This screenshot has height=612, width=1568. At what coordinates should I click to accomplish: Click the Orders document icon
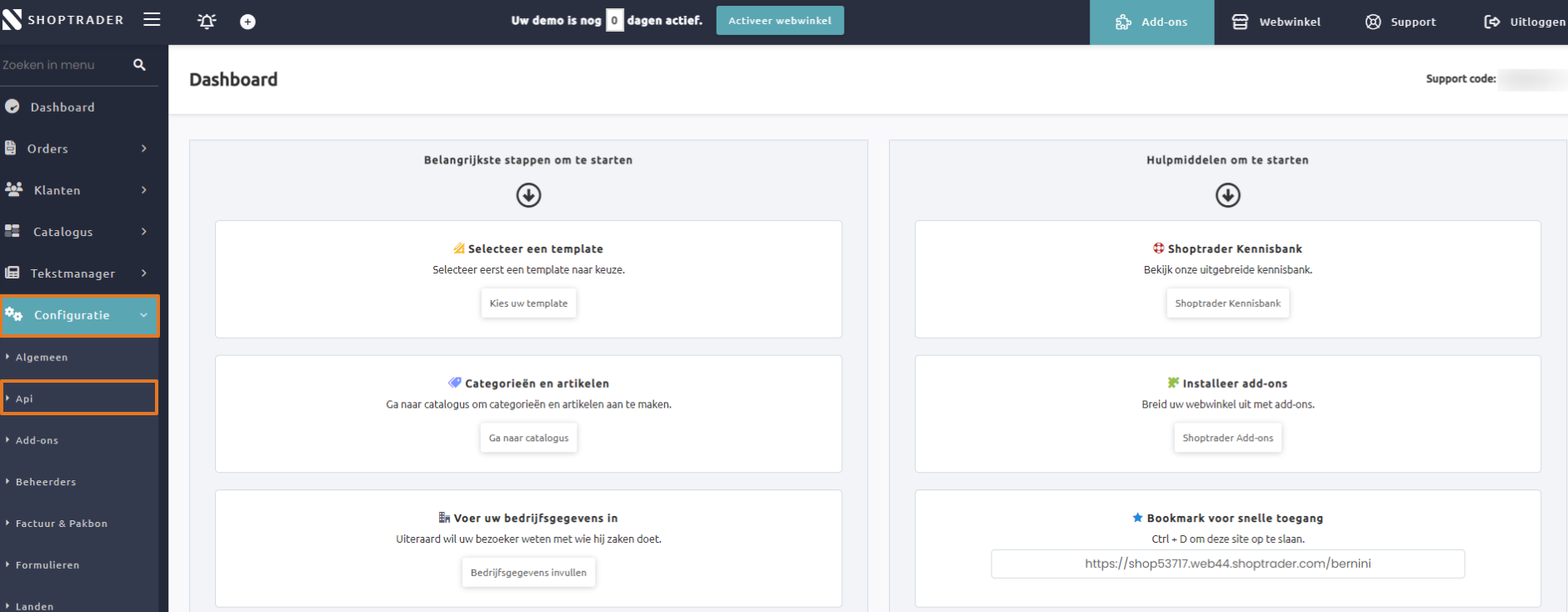11,148
